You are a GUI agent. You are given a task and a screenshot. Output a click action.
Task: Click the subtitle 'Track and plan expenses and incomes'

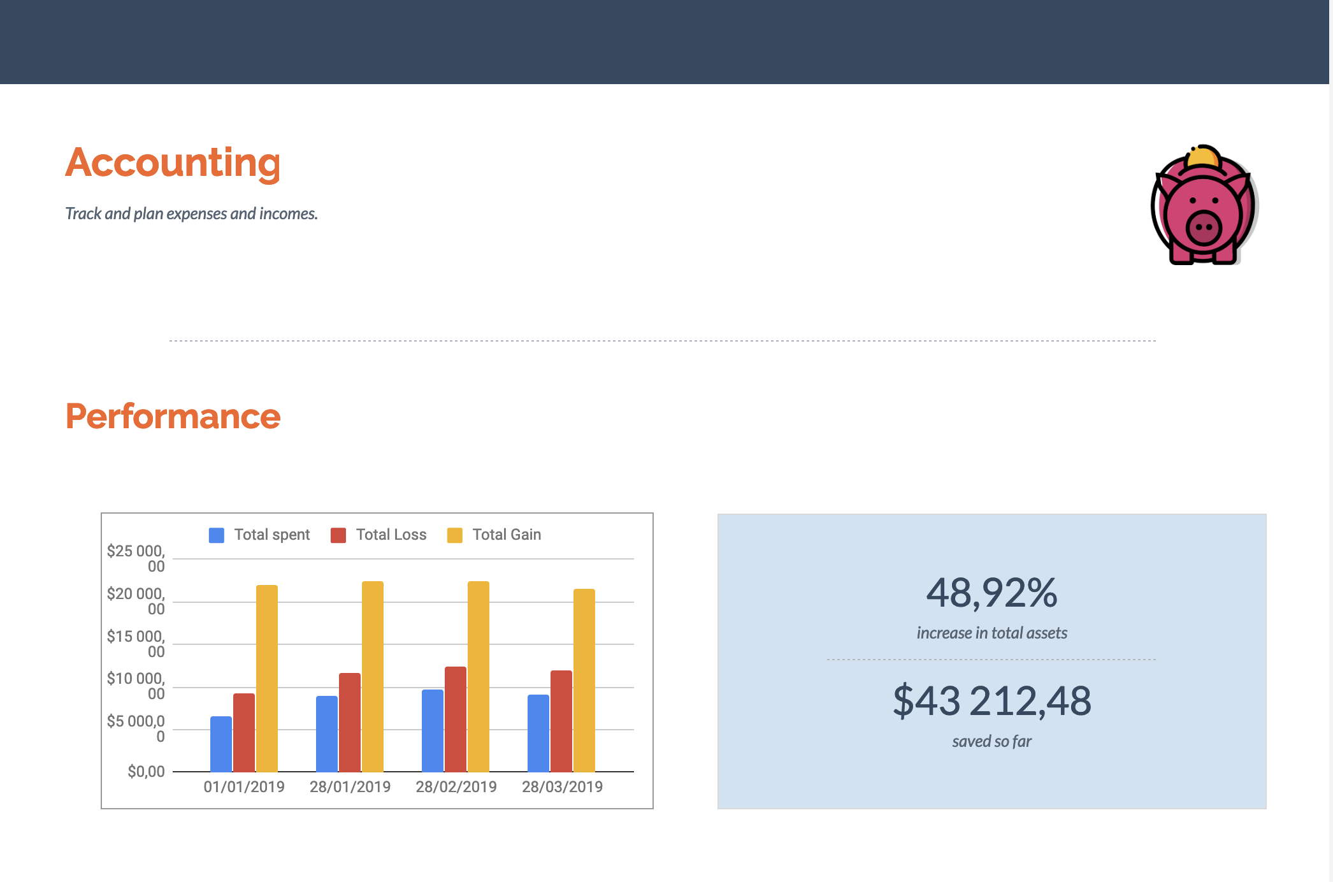tap(191, 213)
